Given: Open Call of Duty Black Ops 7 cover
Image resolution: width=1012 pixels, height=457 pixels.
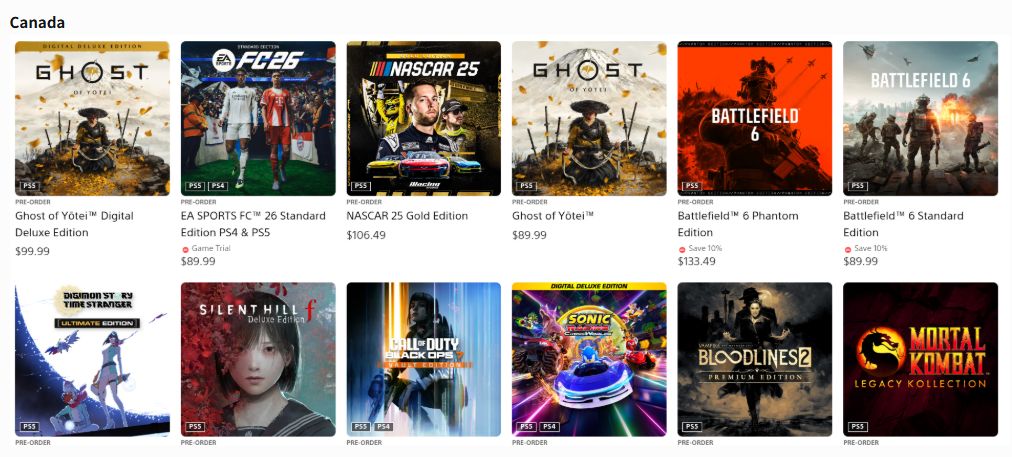Looking at the screenshot, I should (x=423, y=359).
